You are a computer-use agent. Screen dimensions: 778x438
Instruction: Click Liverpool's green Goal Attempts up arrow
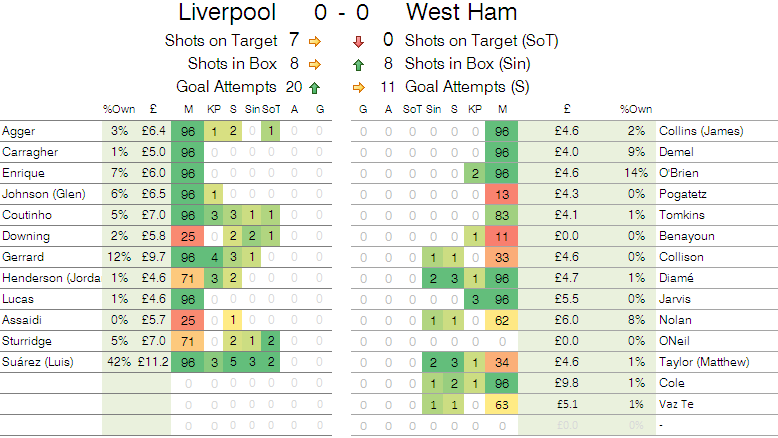[x=314, y=86]
